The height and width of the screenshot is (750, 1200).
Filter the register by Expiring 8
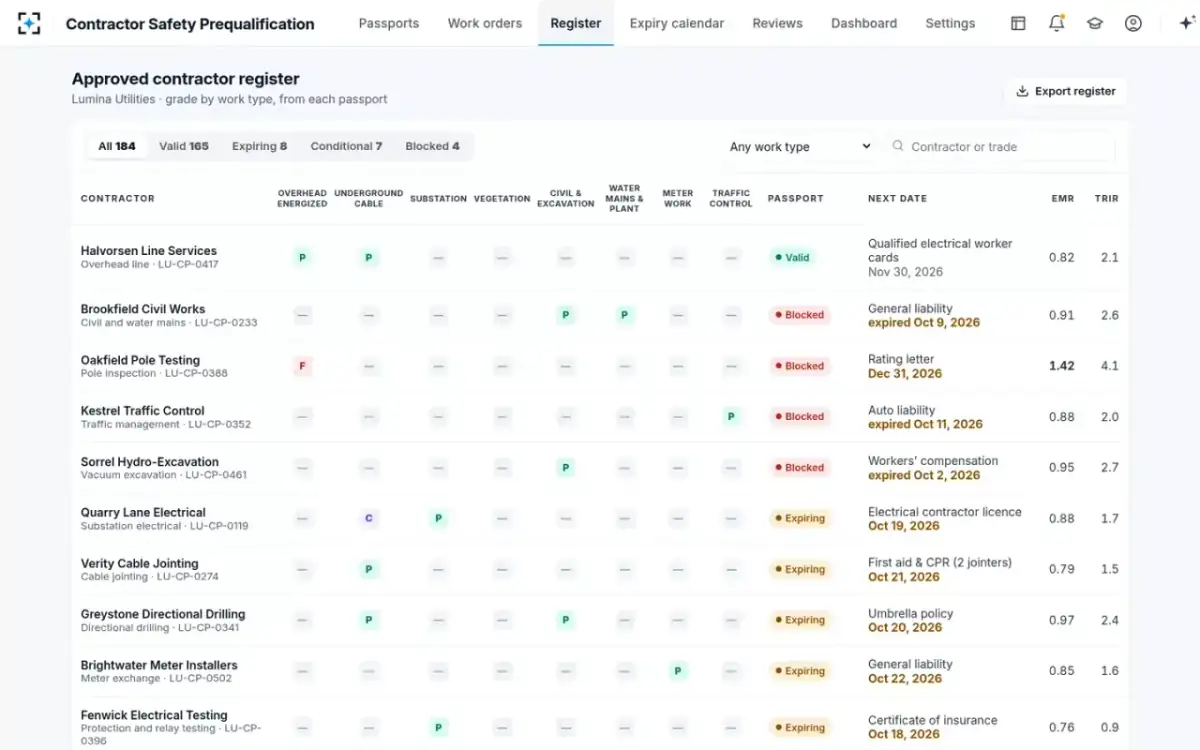[259, 146]
